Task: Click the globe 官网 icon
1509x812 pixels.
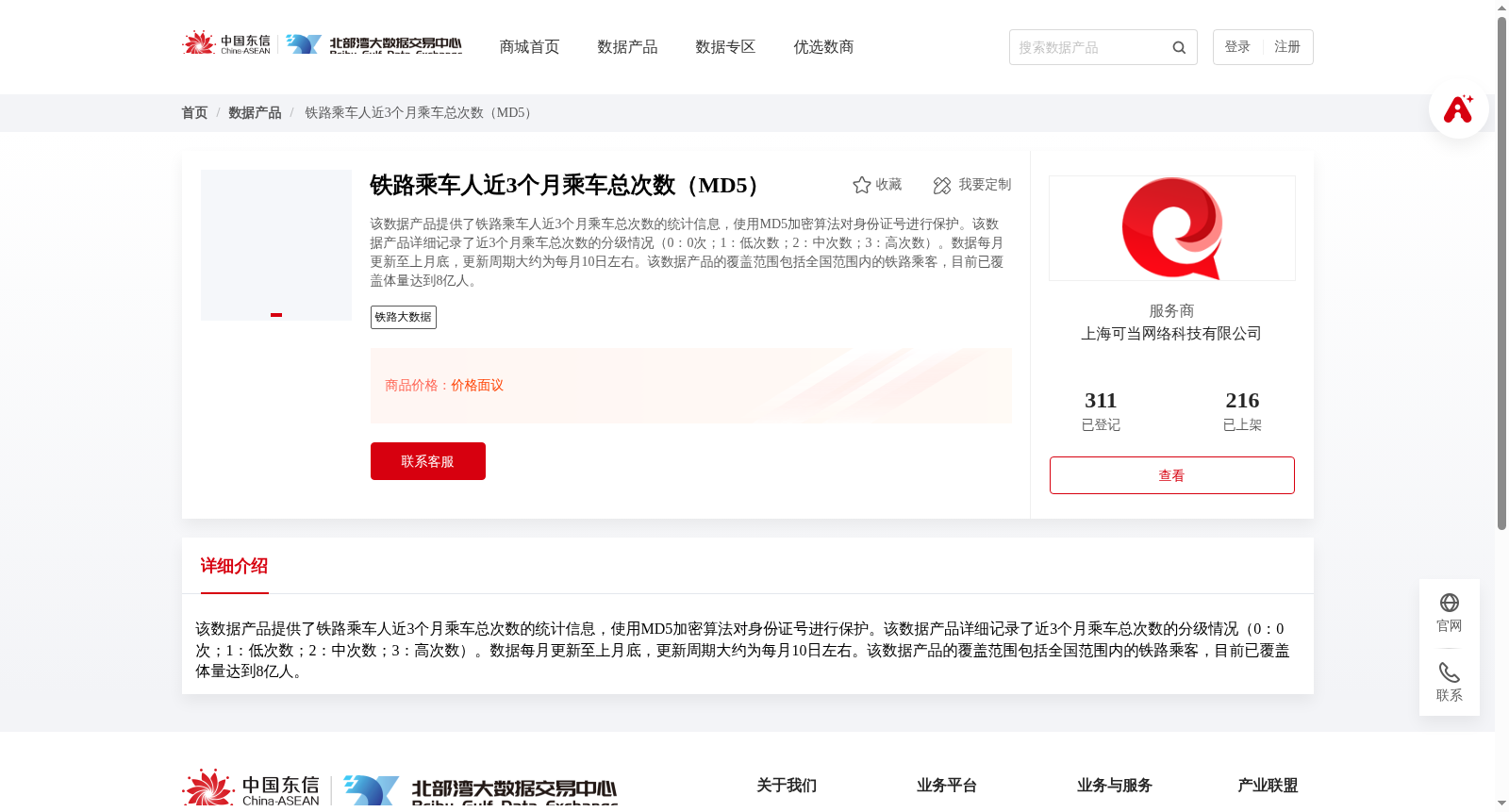Action: pyautogui.click(x=1450, y=603)
